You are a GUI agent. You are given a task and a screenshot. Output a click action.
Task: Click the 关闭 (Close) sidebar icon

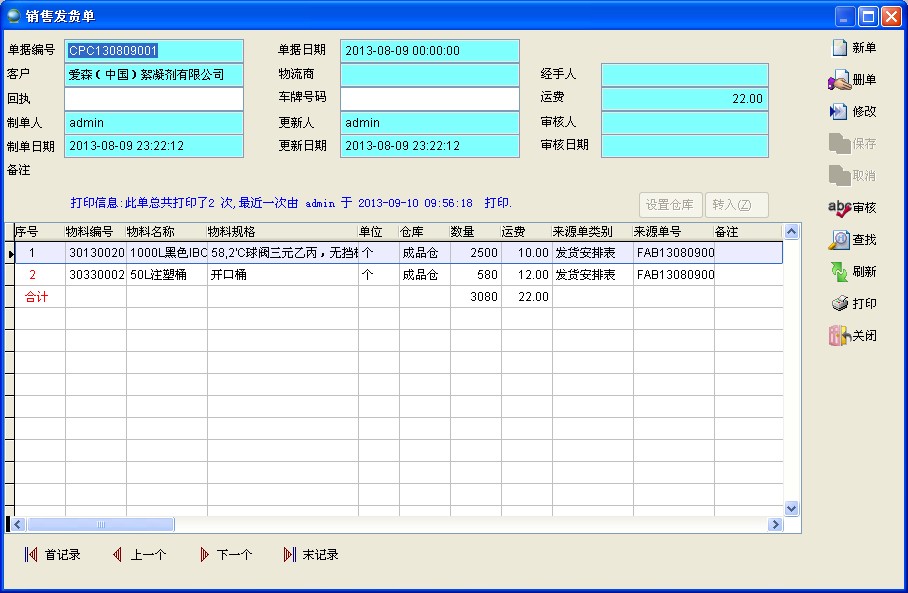click(839, 336)
